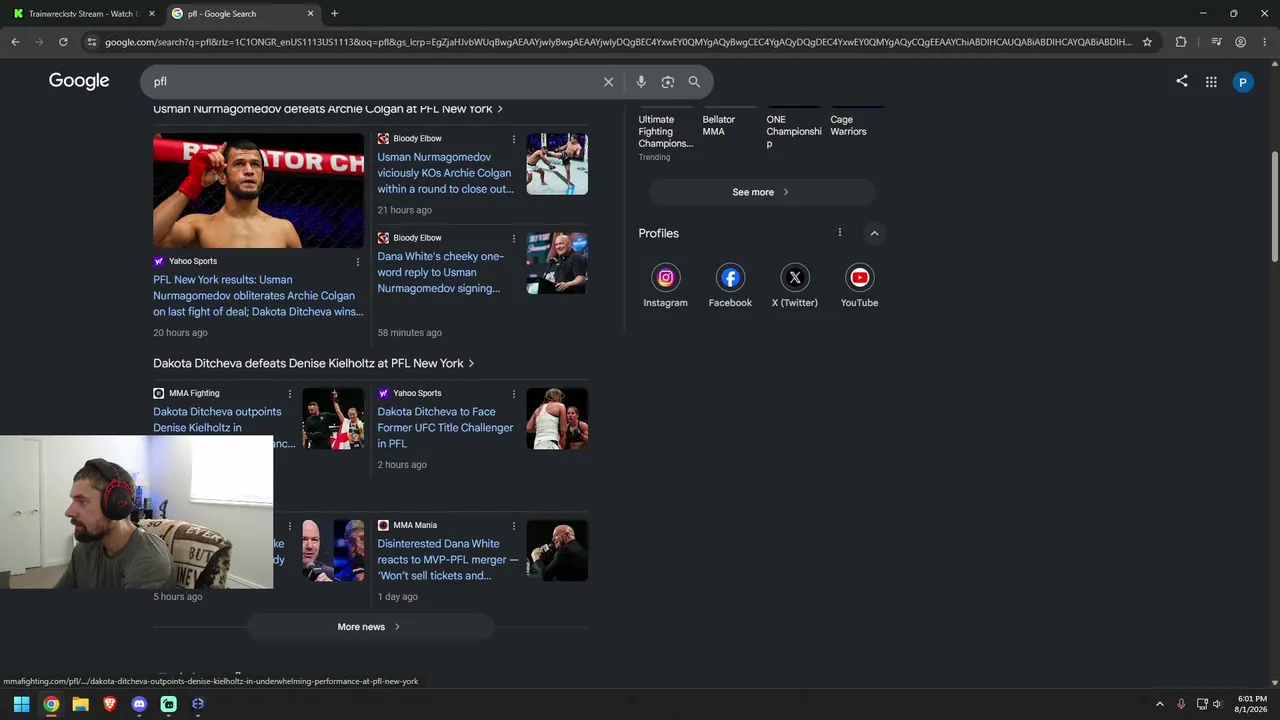Open Discord from the taskbar
Image resolution: width=1280 pixels, height=720 pixels.
[x=139, y=704]
